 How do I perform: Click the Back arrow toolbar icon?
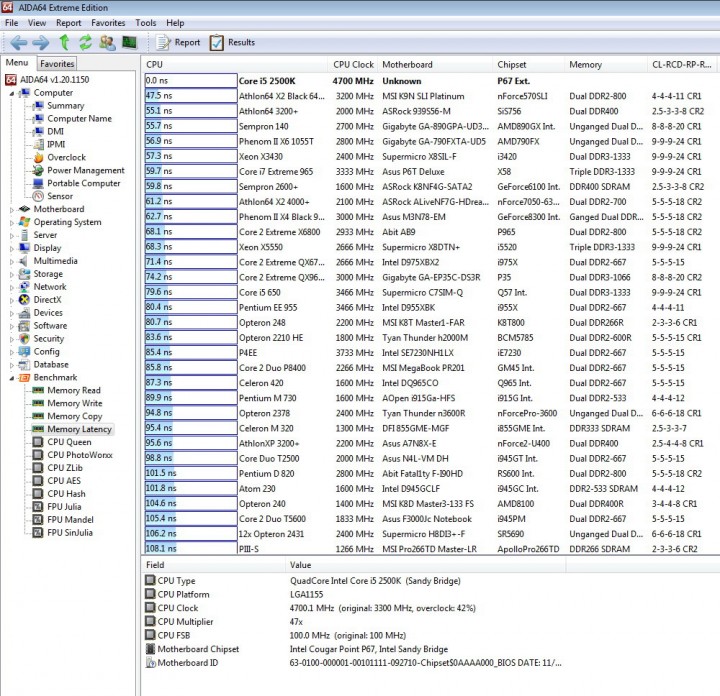pyautogui.click(x=18, y=43)
